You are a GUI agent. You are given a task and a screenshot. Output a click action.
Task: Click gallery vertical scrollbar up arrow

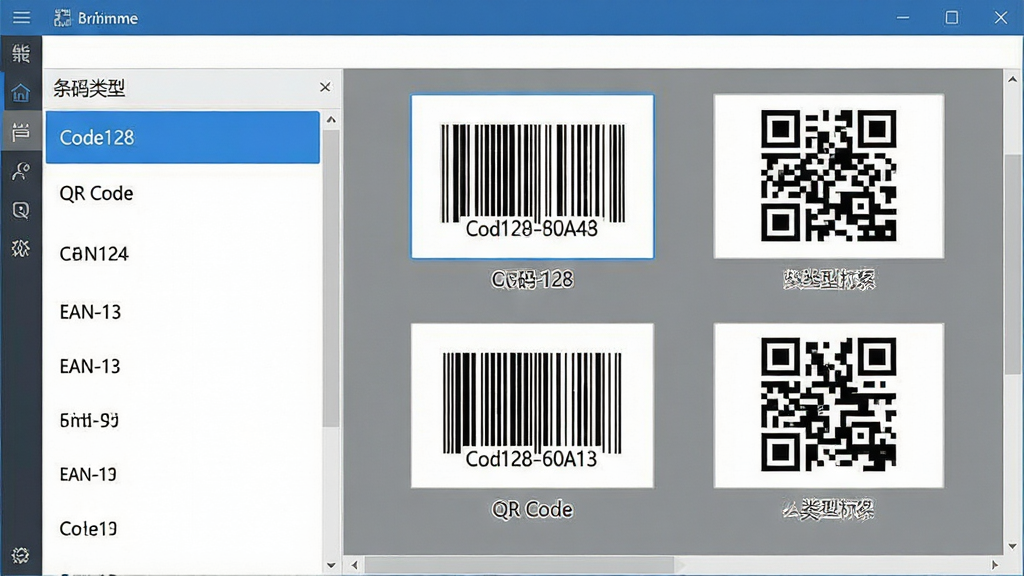(1012, 80)
